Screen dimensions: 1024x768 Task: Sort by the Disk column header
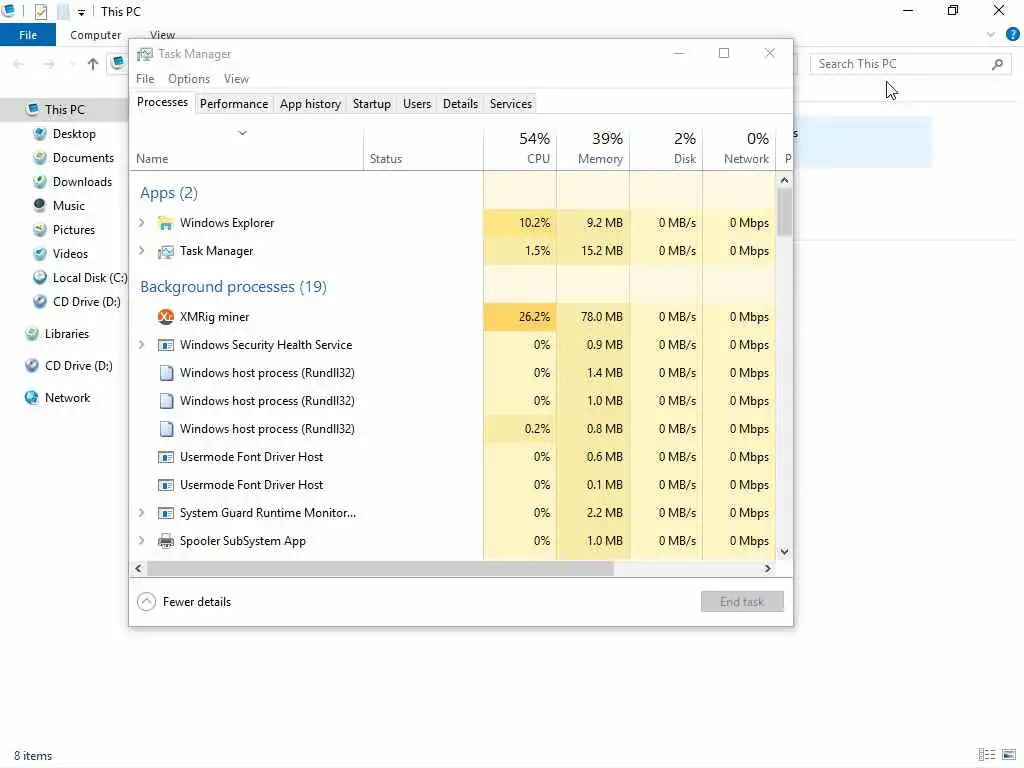point(667,149)
